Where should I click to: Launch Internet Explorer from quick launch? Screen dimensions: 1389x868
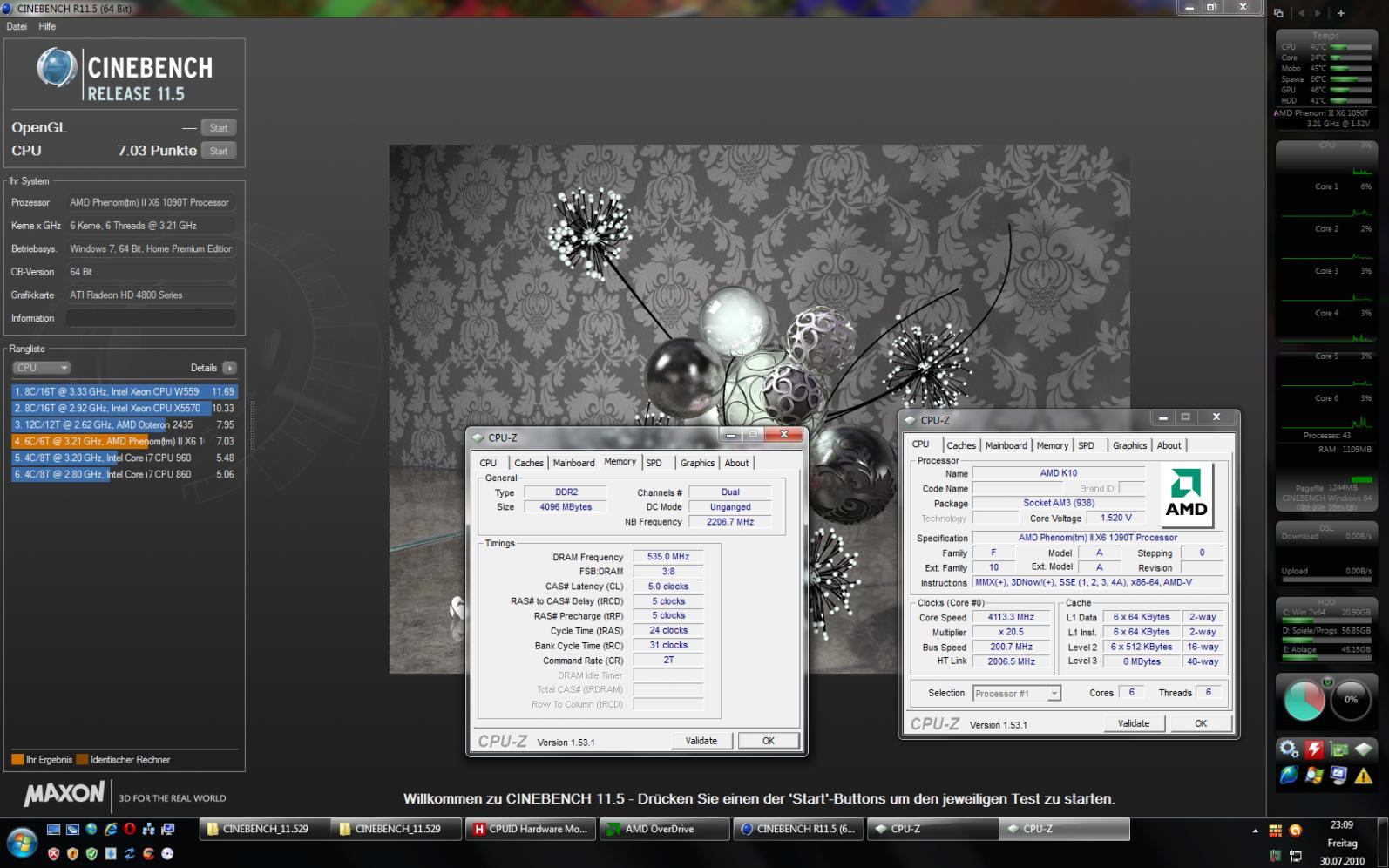(x=111, y=829)
